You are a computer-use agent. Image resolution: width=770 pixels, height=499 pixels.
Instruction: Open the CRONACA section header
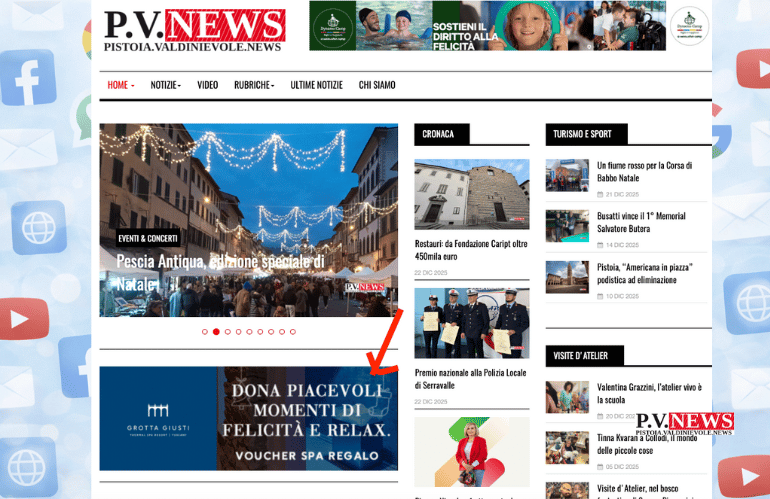[x=441, y=134]
